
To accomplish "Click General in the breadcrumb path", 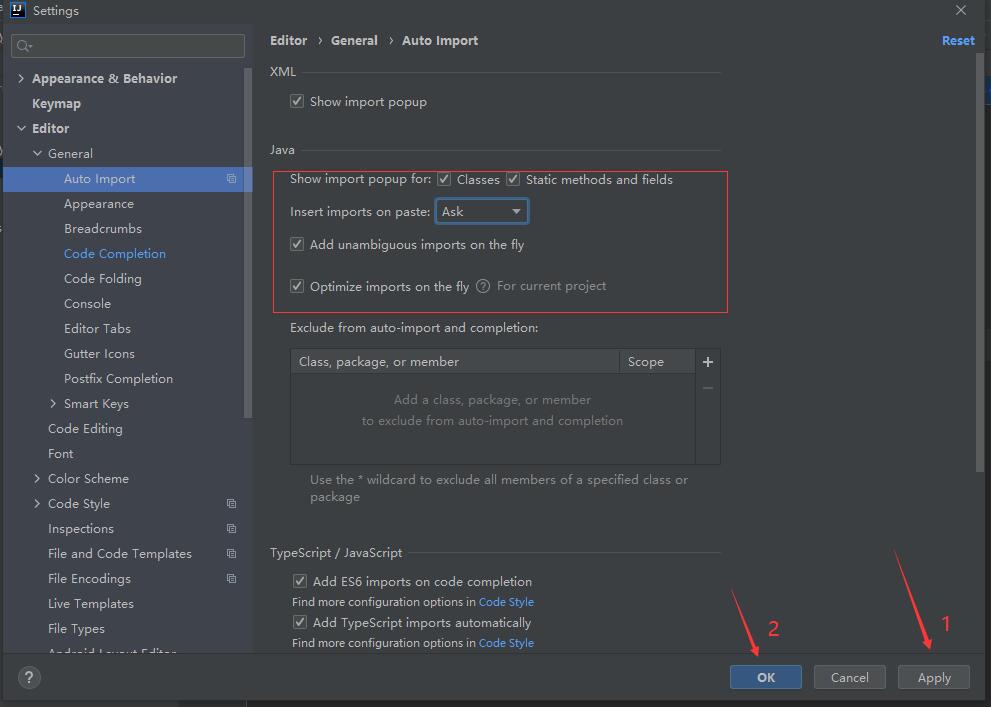I will (x=354, y=40).
